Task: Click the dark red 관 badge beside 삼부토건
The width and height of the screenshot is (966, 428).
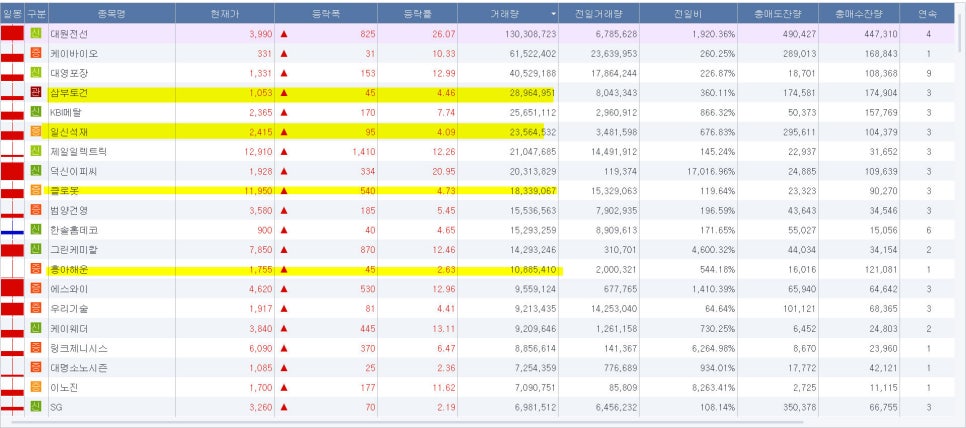Action: (x=36, y=92)
